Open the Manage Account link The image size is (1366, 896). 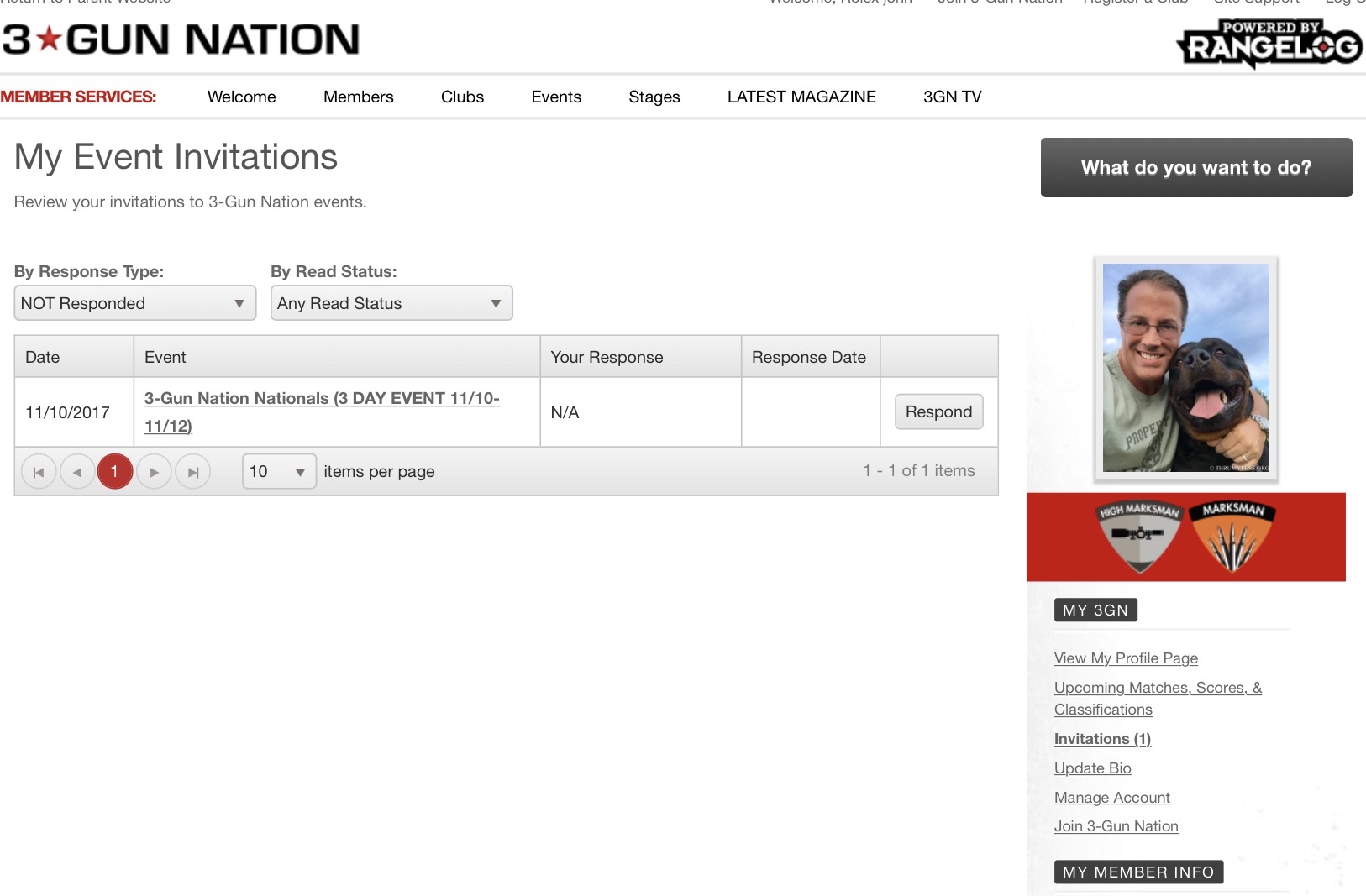point(1112,798)
